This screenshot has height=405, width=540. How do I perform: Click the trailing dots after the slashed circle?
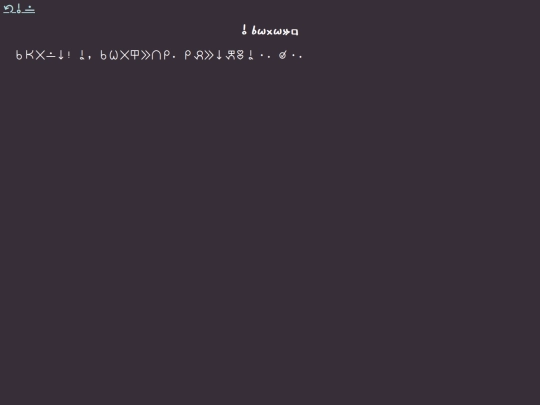297,56
